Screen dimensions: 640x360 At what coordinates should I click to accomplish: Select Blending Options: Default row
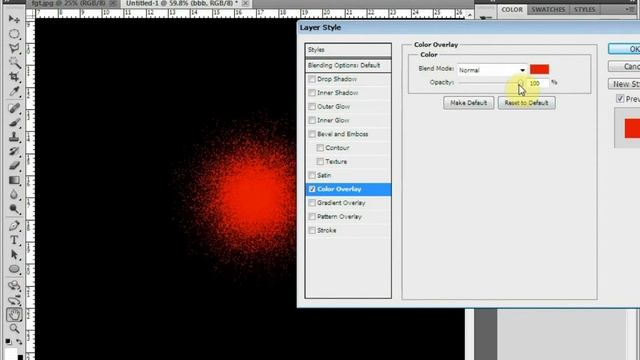[x=348, y=66]
